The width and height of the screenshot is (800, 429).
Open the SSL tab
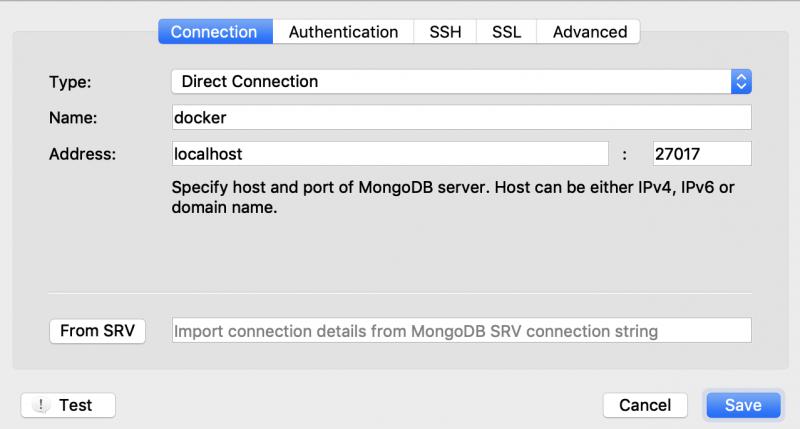coord(506,32)
